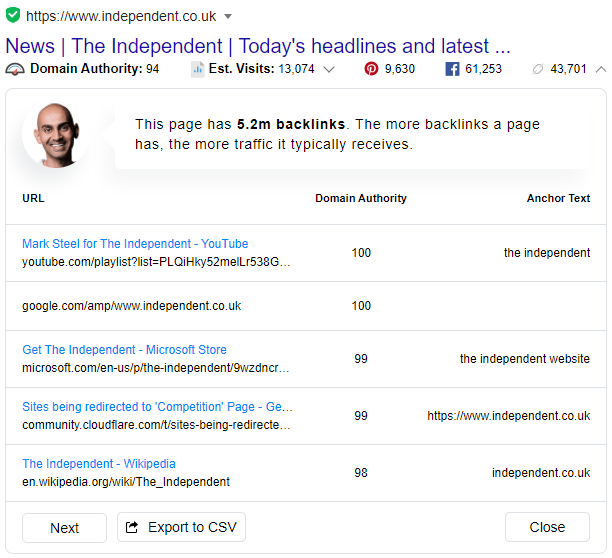Open The Independent - Wikipedia link
Screen dimensions: 612x558
[x=99, y=464]
